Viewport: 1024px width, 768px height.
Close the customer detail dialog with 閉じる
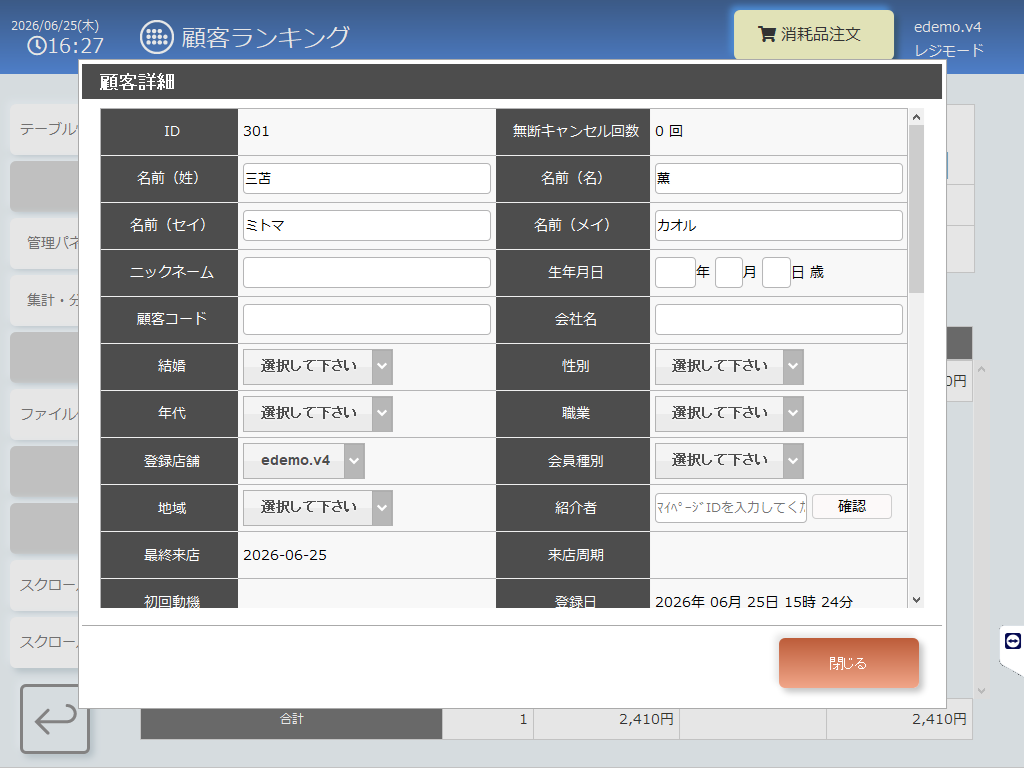(848, 663)
